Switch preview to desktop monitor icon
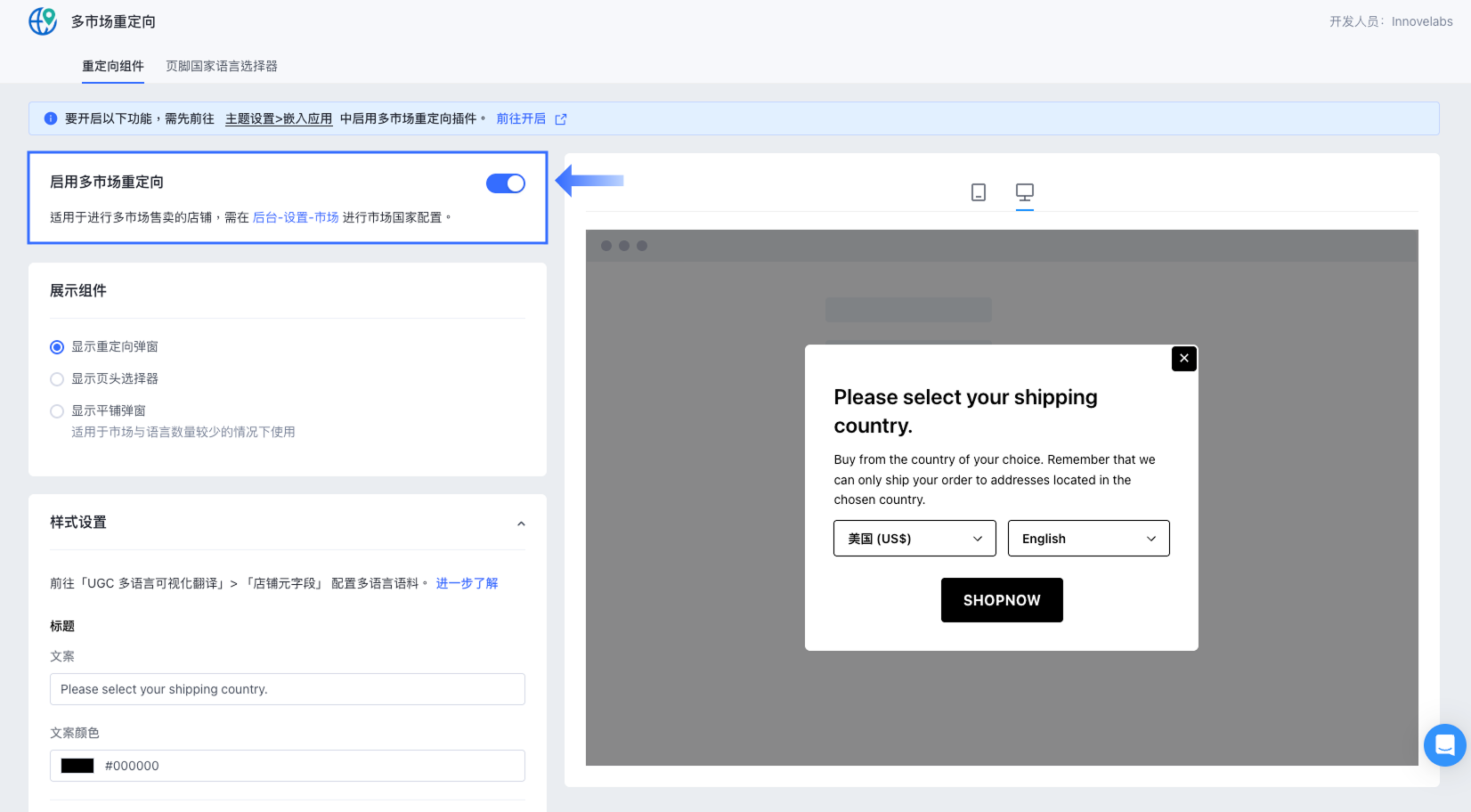Image resolution: width=1471 pixels, height=812 pixels. pos(1025,191)
